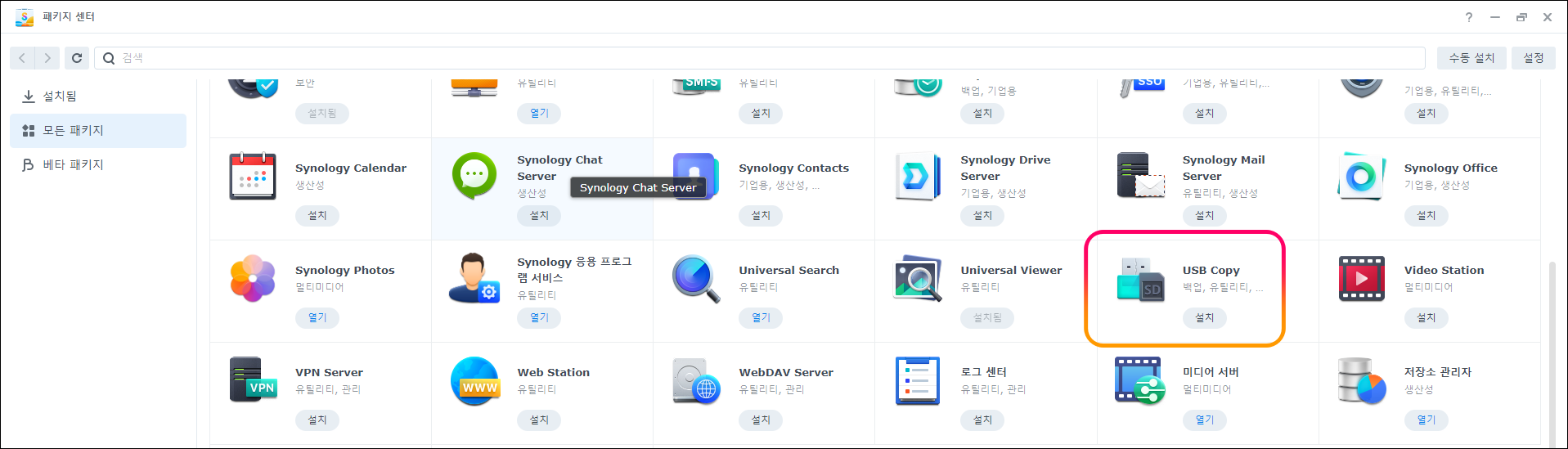1568x449 pixels.
Task: Open help with the question mark icon
Action: pos(1469,16)
